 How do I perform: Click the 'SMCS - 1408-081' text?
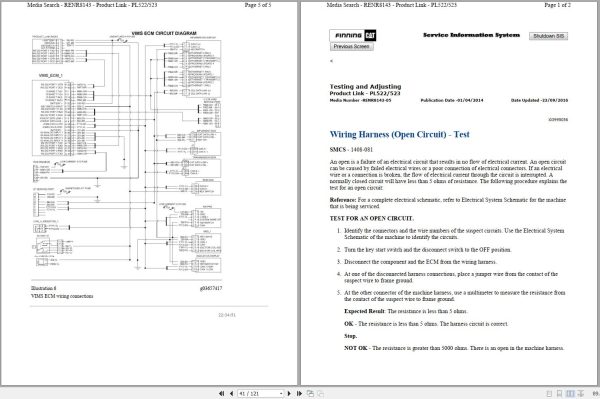pos(351,150)
